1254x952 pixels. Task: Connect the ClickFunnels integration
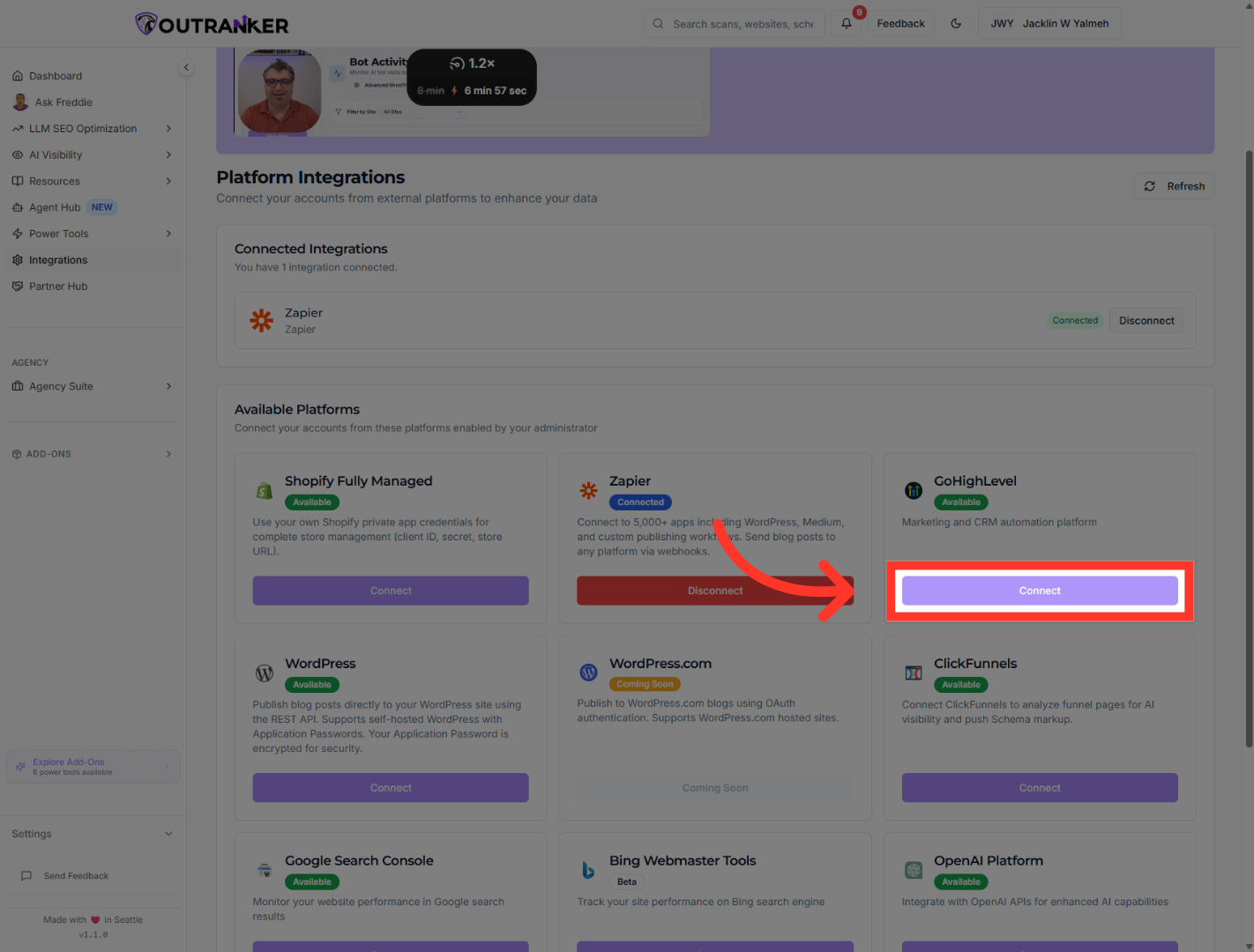click(x=1040, y=788)
